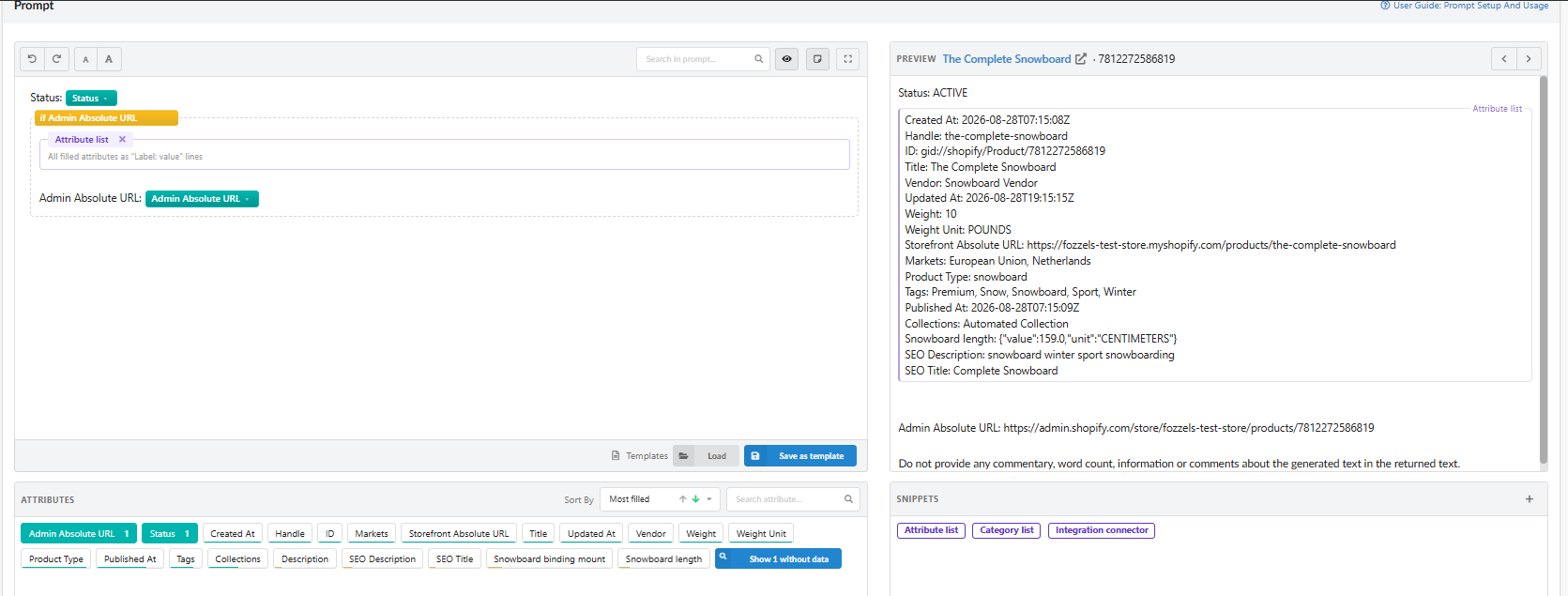Viewport: 1568px width, 596px height.
Task: Insert the Integration connector snippet
Action: pyautogui.click(x=1102, y=530)
